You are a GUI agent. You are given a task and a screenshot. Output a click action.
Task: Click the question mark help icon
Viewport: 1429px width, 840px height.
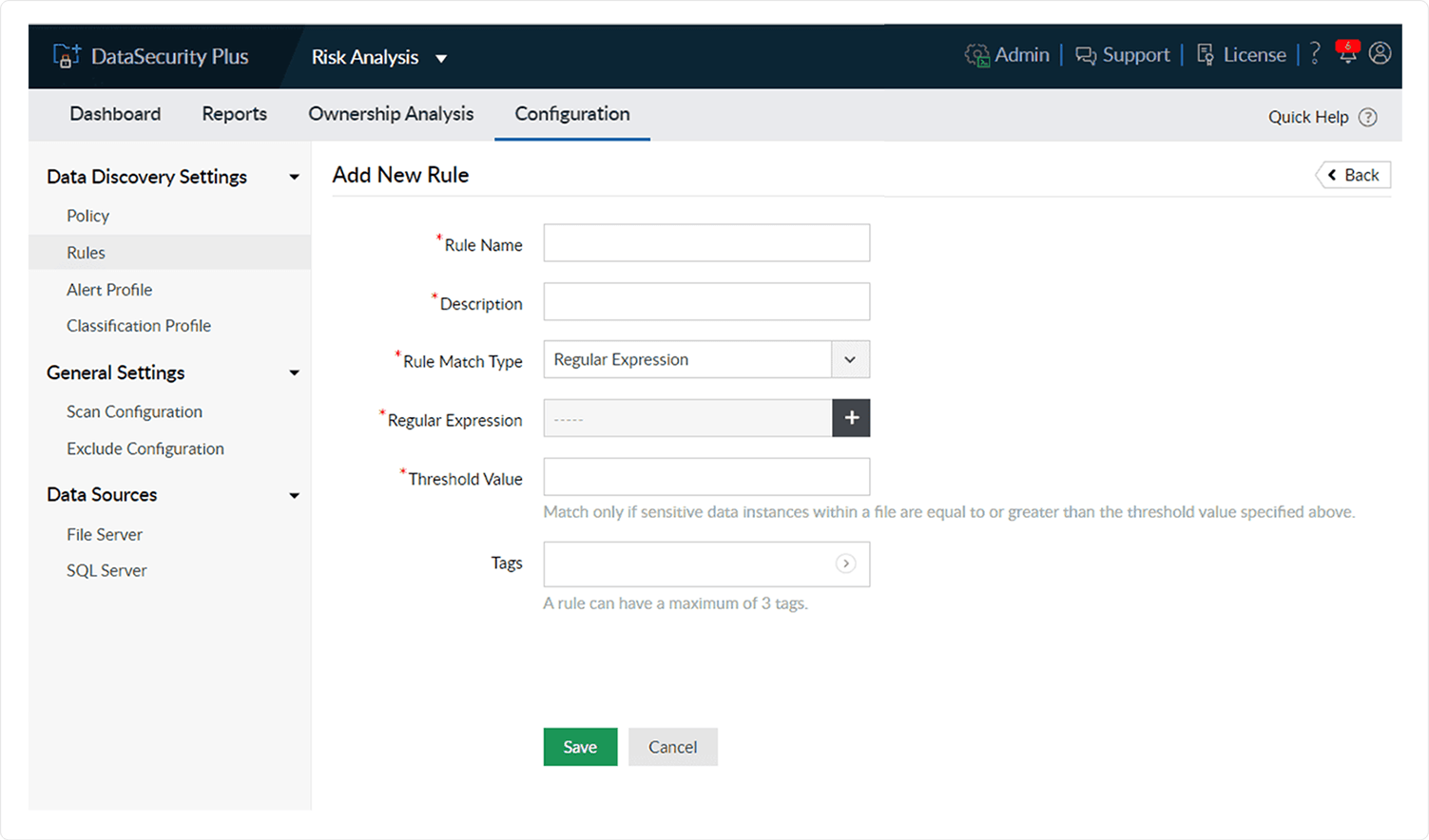click(1315, 54)
